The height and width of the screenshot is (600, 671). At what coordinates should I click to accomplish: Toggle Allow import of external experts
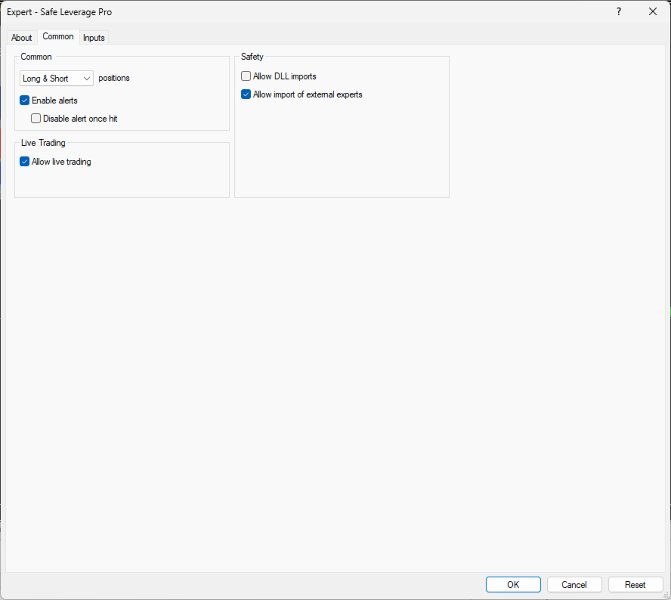click(x=246, y=94)
